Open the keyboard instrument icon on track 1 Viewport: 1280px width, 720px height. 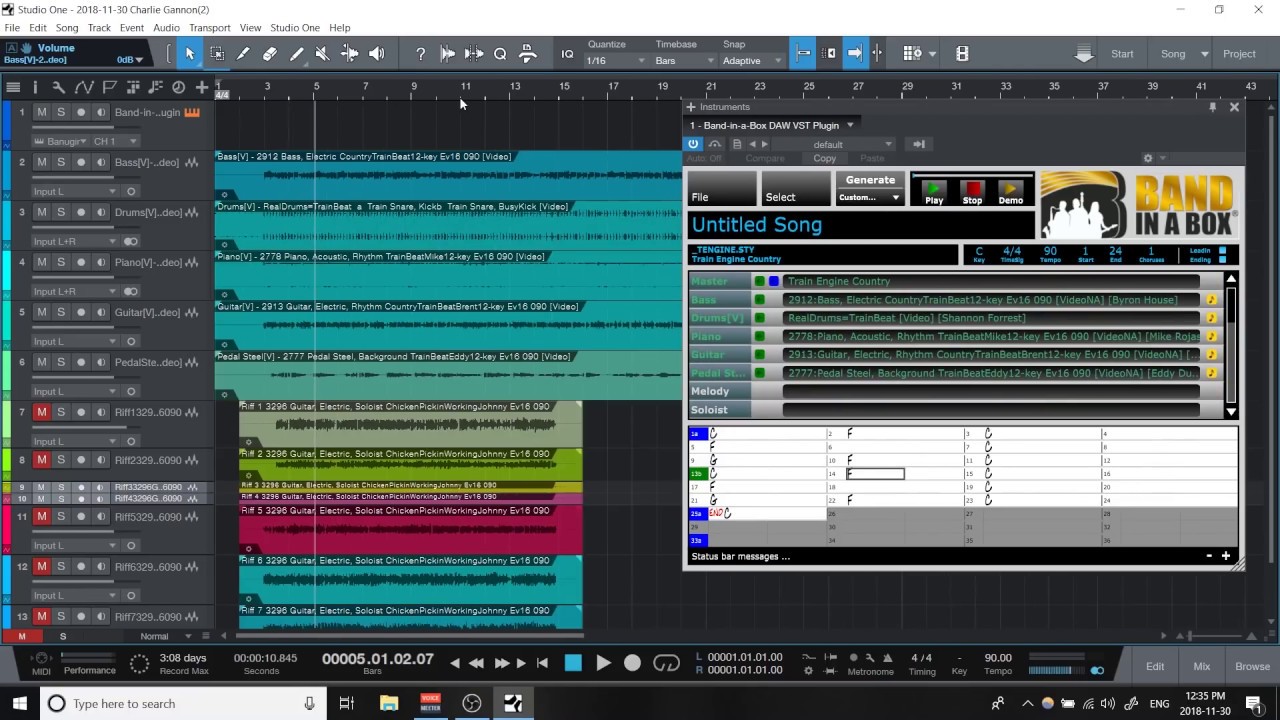click(192, 112)
